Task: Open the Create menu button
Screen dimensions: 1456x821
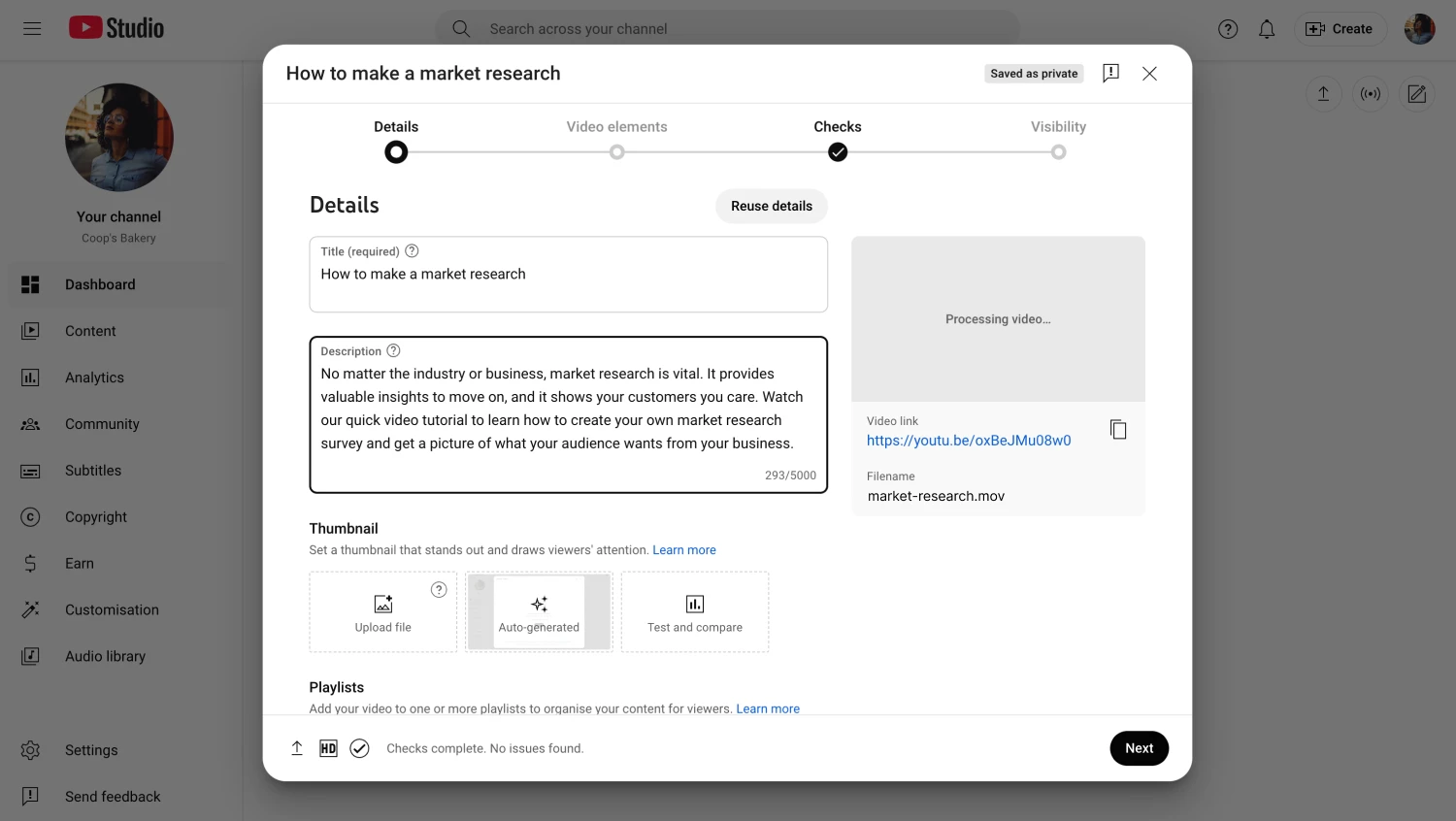Action: (x=1340, y=29)
